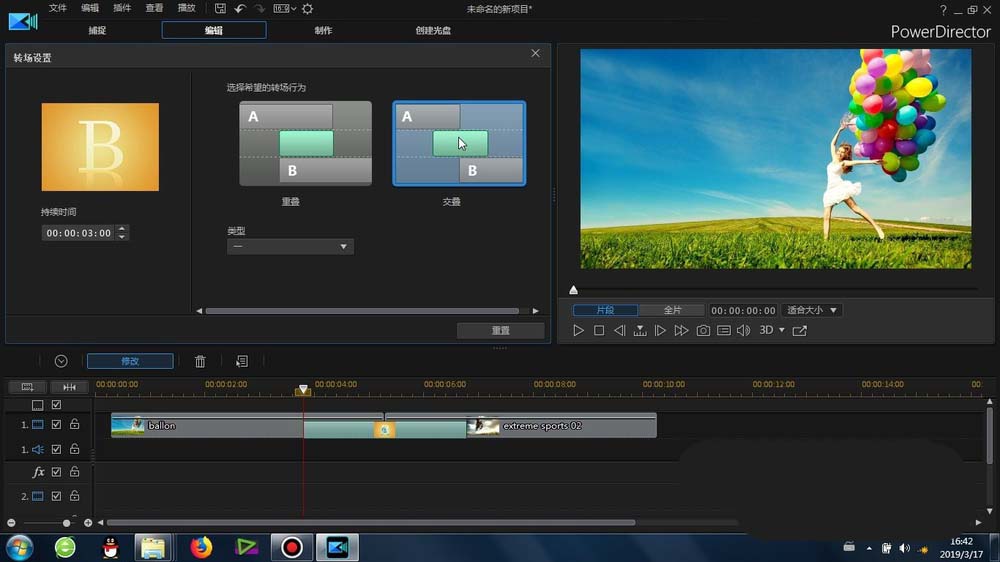Click the save project icon in top toolbar
Viewport: 1000px width, 562px height.
(x=220, y=8)
